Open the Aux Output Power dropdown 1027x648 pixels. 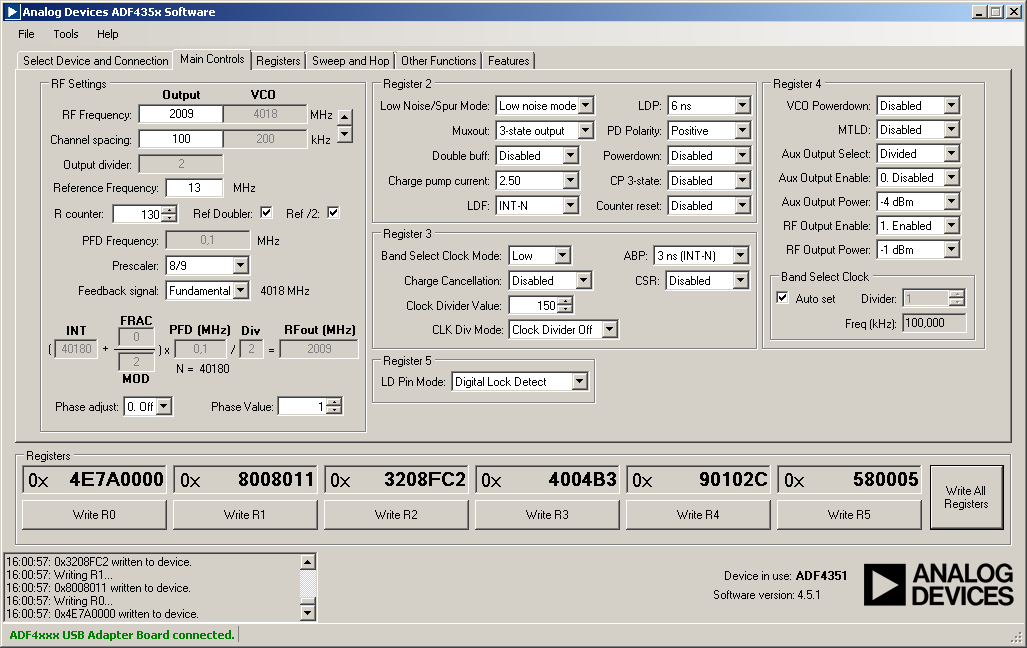952,202
